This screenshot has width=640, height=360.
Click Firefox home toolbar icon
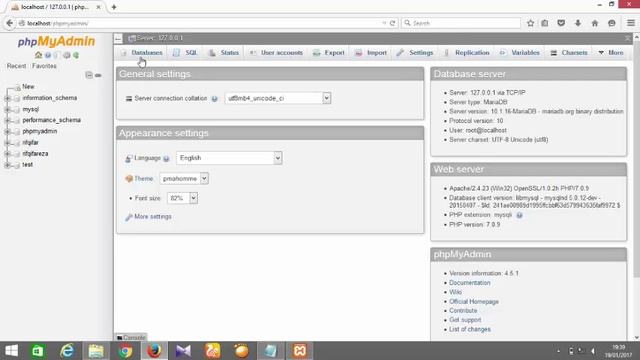pos(595,23)
